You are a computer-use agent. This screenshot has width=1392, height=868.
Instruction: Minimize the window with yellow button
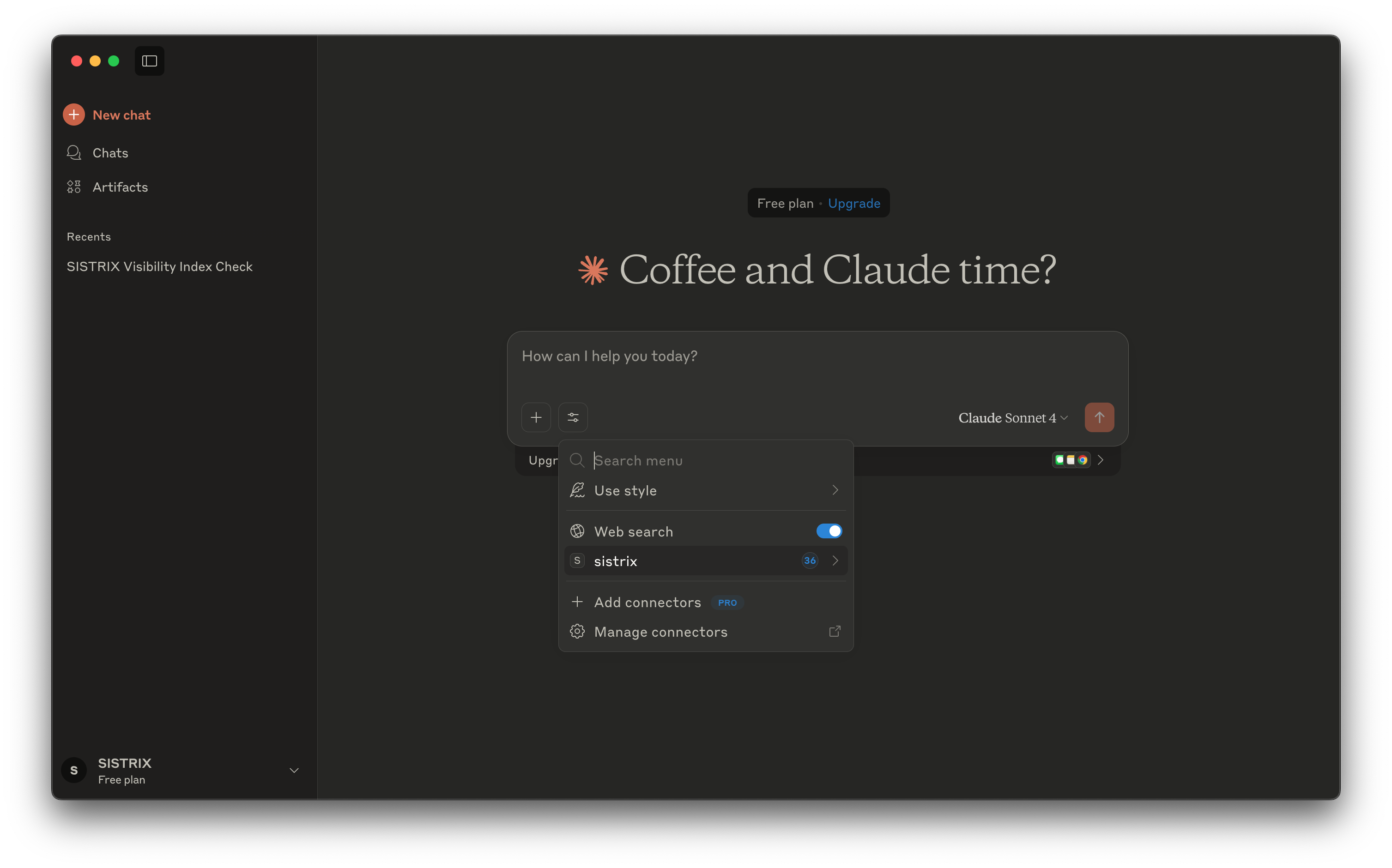pyautogui.click(x=95, y=61)
